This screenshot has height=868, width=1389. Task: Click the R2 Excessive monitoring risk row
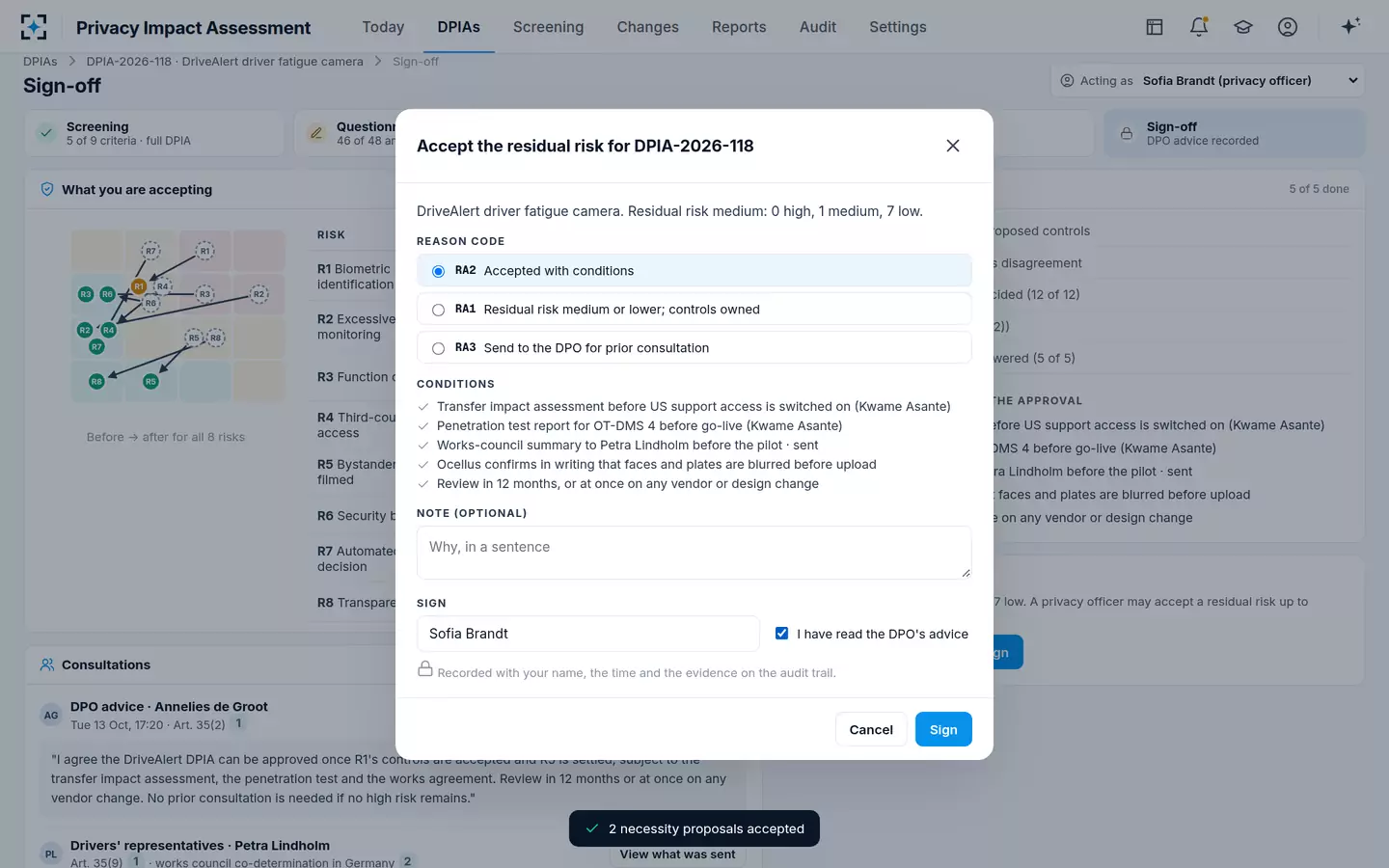[356, 327]
